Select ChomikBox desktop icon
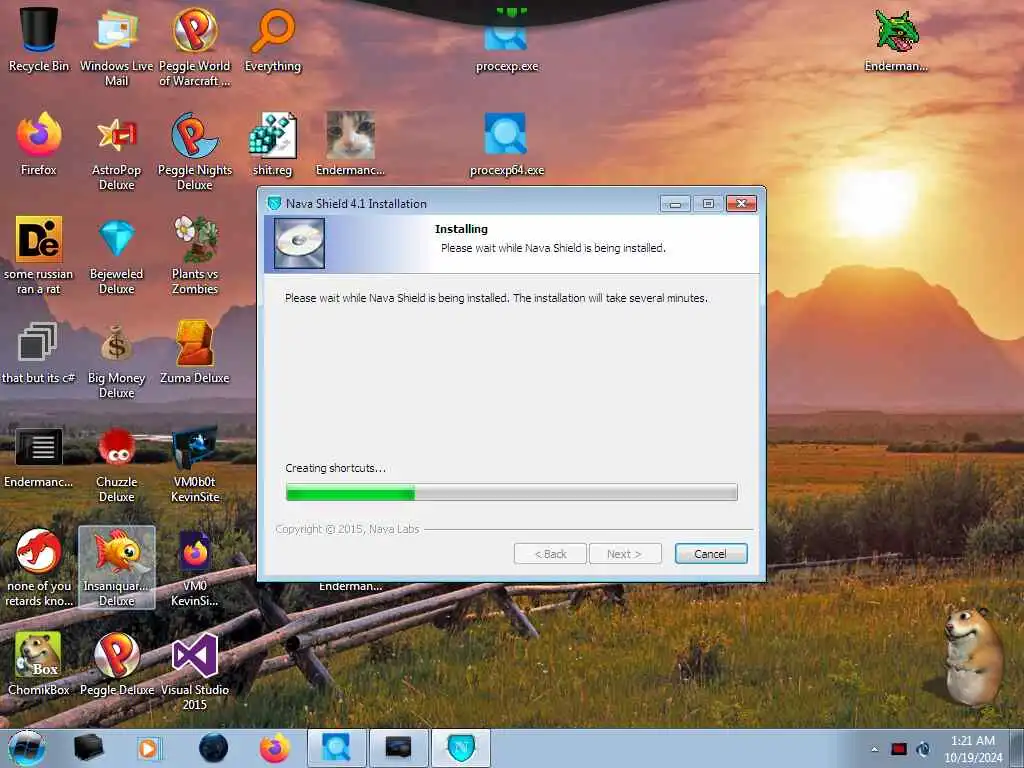This screenshot has height=768, width=1024. 39,663
